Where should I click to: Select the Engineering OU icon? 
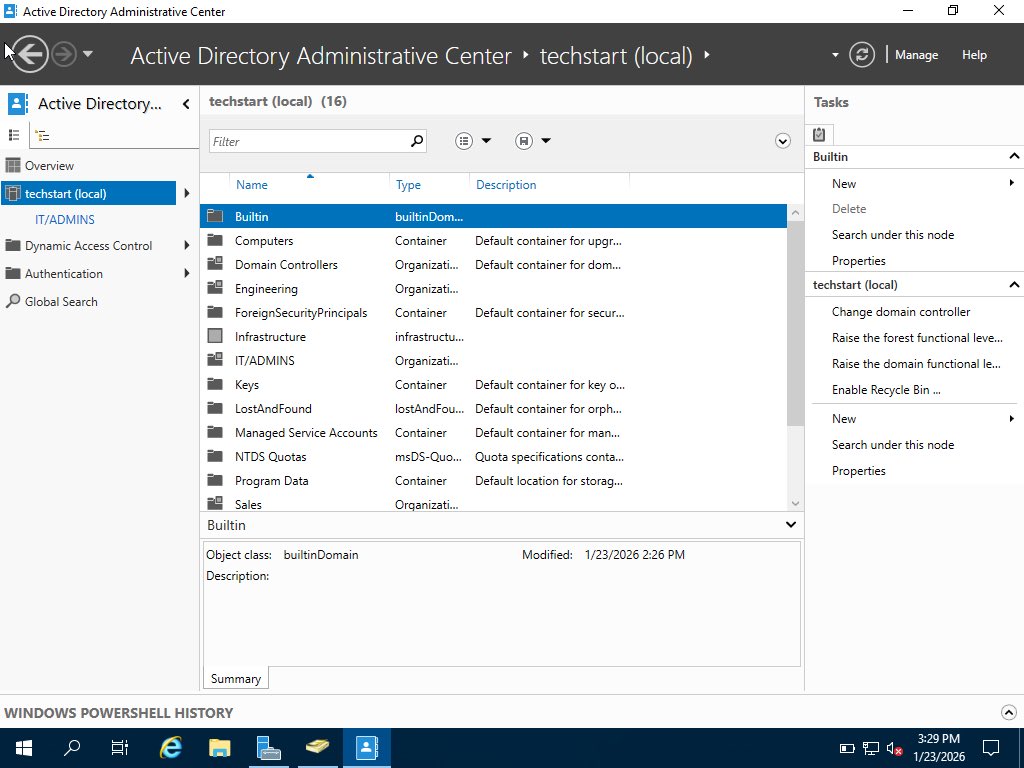215,288
